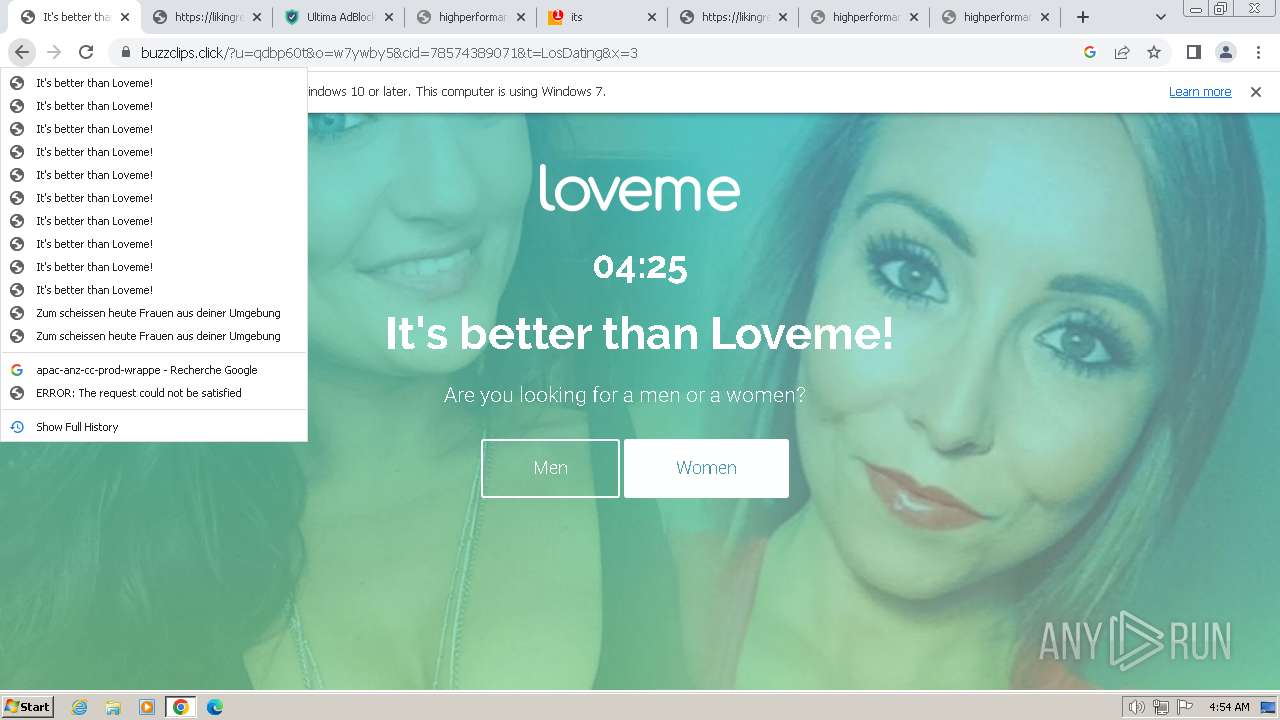1280x720 pixels.
Task: Switch to the 'its' tab
Action: click(x=602, y=17)
